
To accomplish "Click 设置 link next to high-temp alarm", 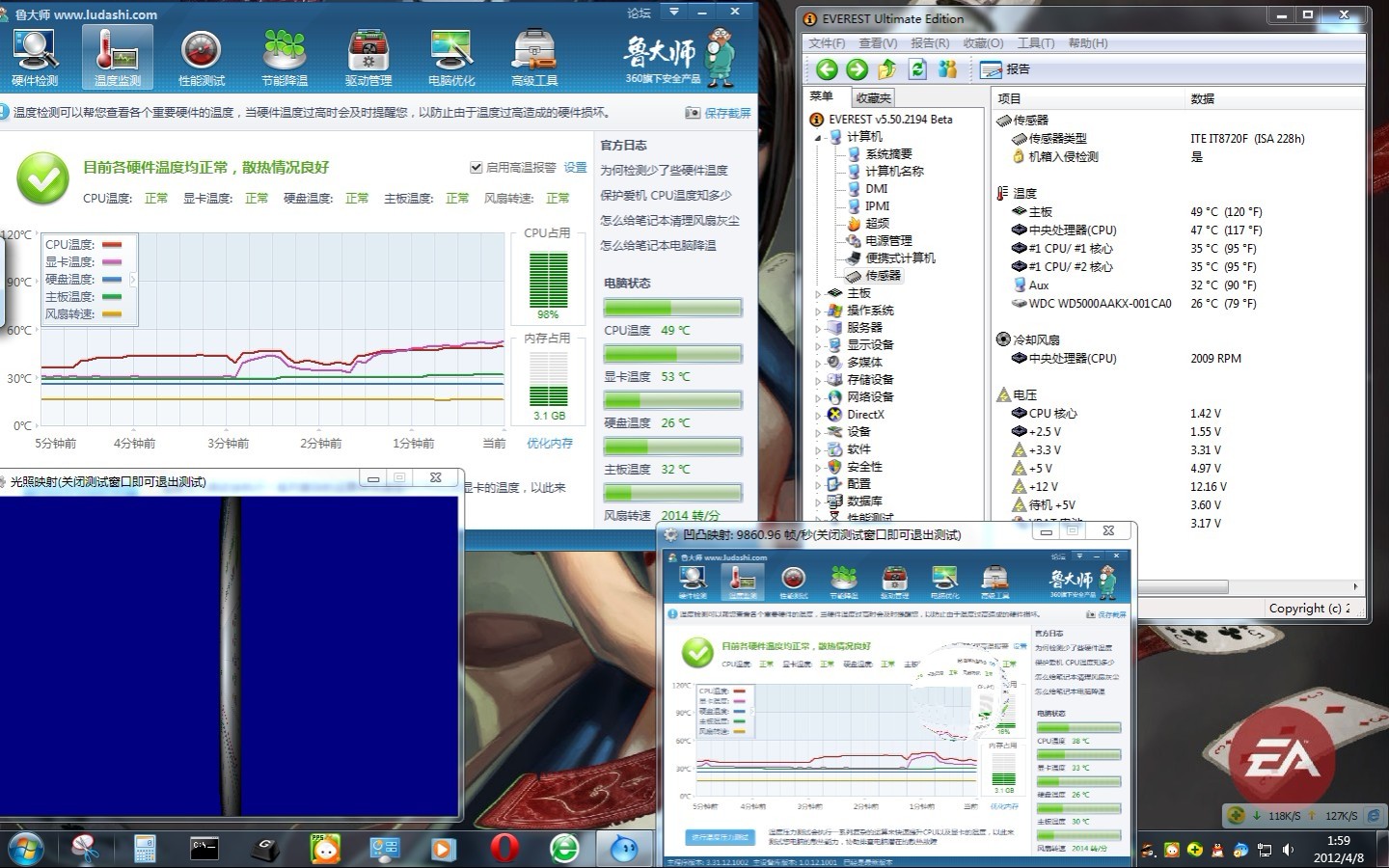I will (576, 168).
